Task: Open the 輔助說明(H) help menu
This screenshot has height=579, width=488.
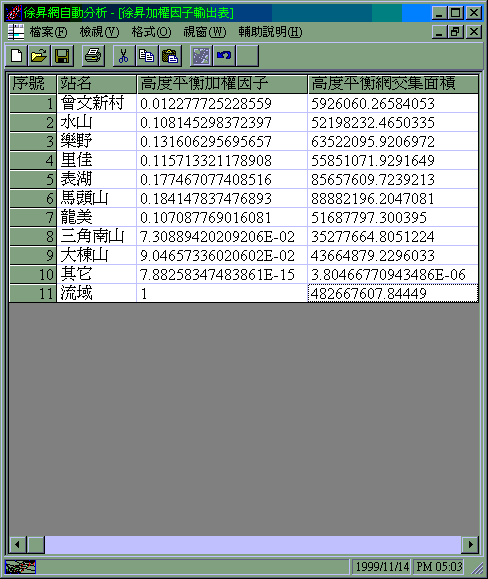Action: pyautogui.click(x=270, y=32)
